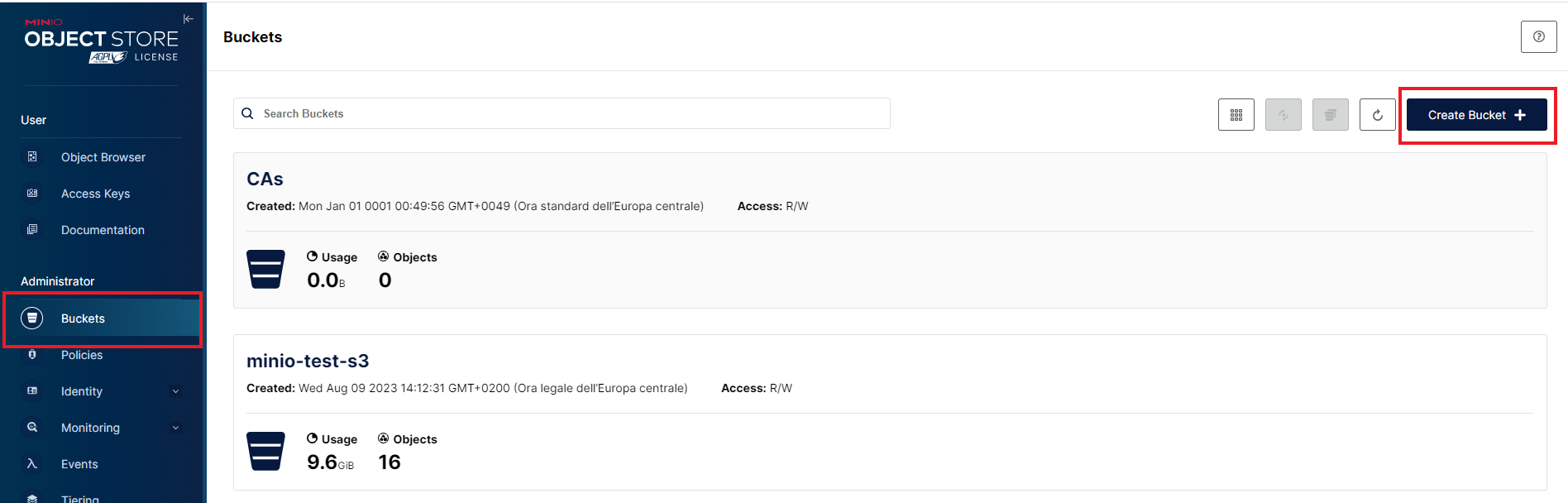The height and width of the screenshot is (503, 1568).
Task: Click the Create Bucket button
Action: tap(1476, 115)
